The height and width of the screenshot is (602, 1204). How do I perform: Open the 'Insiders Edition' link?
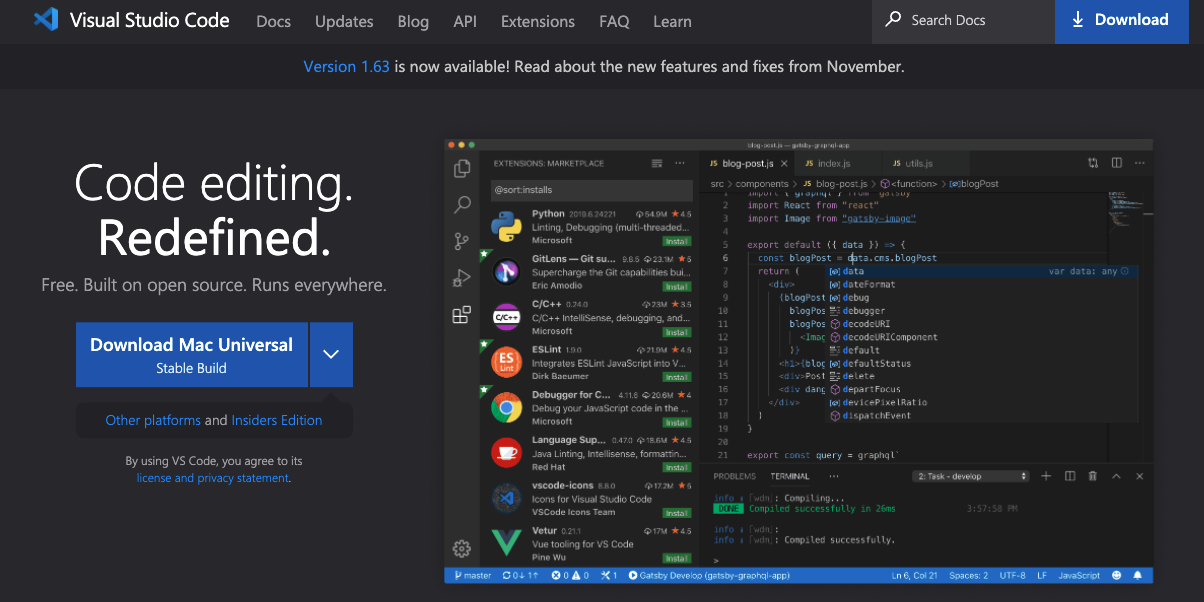point(277,420)
